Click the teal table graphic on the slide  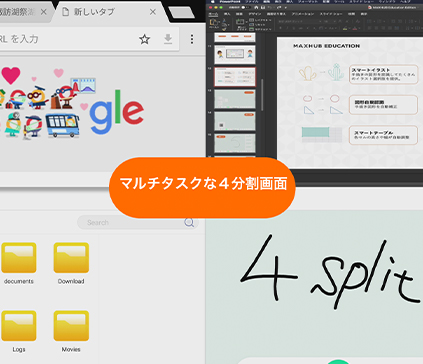pyautogui.click(x=315, y=132)
